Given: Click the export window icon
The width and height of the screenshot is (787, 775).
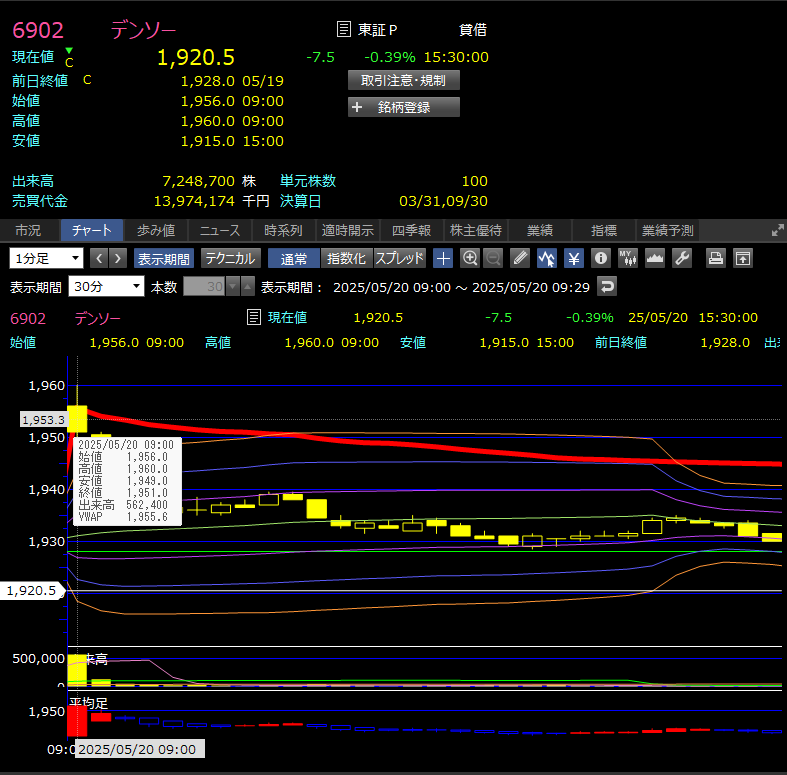Looking at the screenshot, I should 743,259.
